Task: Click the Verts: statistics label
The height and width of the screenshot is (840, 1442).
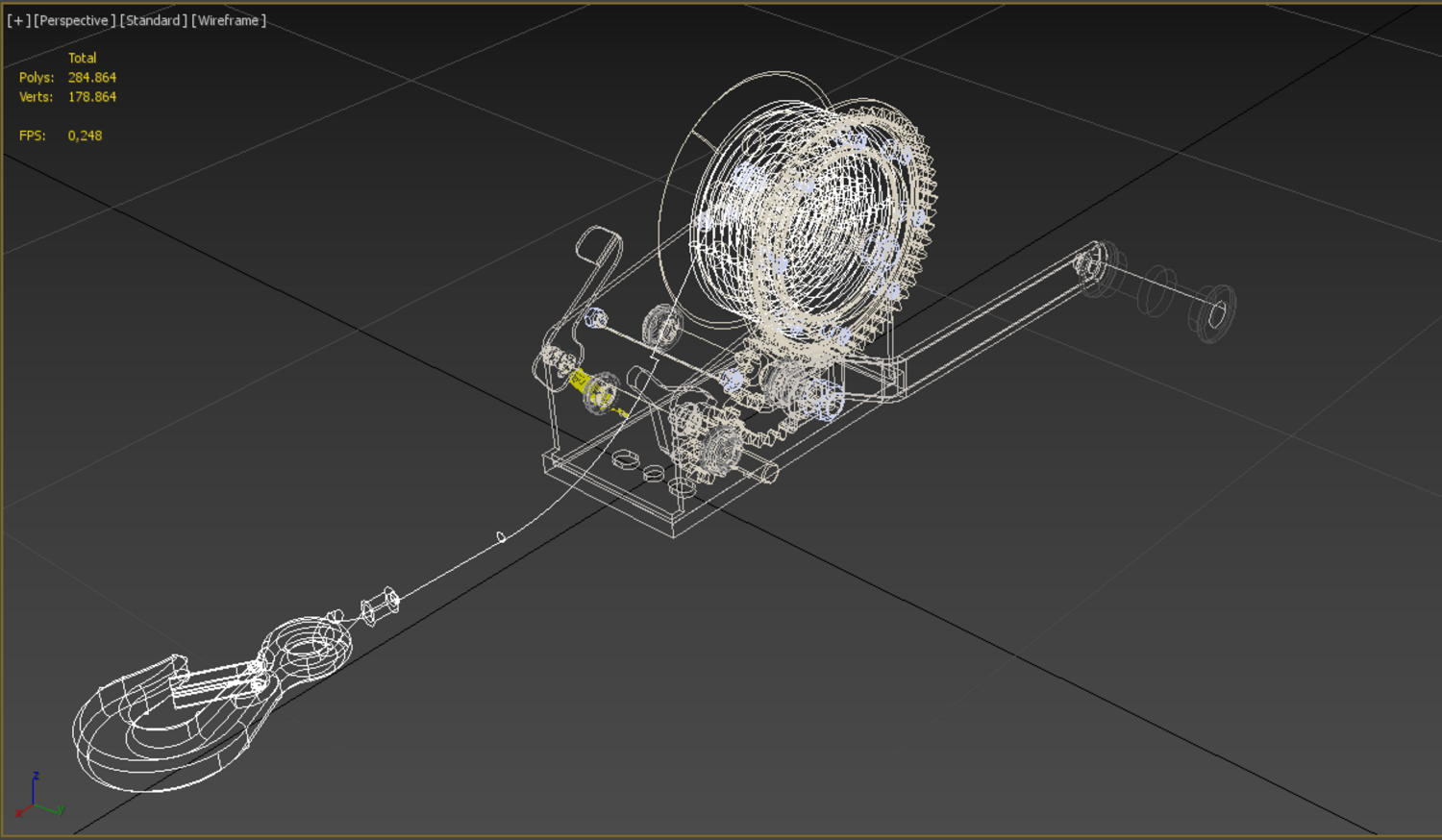Action: click(37, 97)
